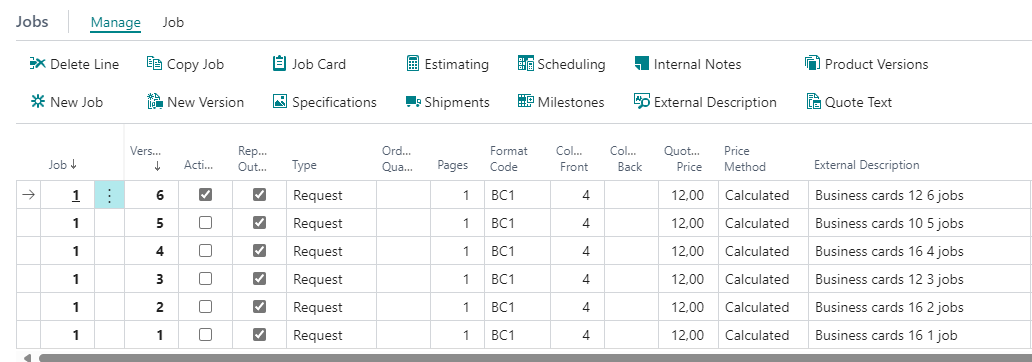Viewport: 1032px width, 362px height.
Task: Click the External Description icon
Action: [x=642, y=102]
